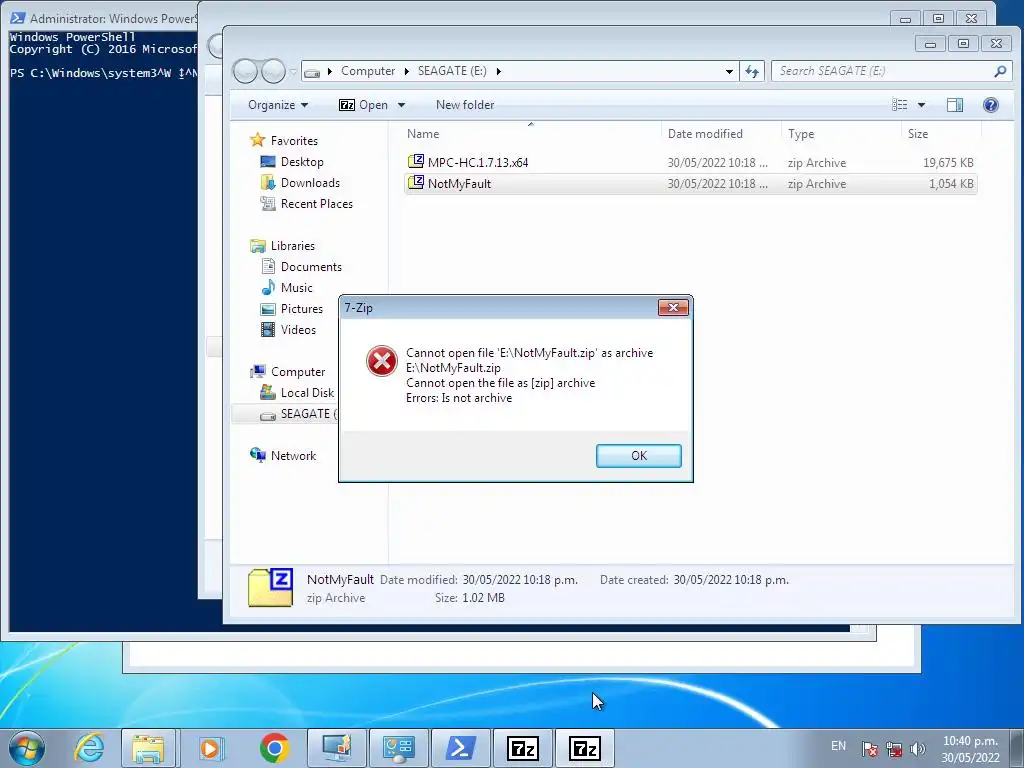
Task: Open the address bar history dropdown
Action: (x=729, y=71)
